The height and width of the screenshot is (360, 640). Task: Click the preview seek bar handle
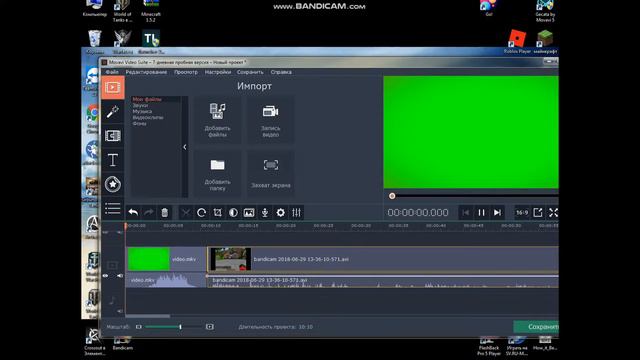[392, 196]
